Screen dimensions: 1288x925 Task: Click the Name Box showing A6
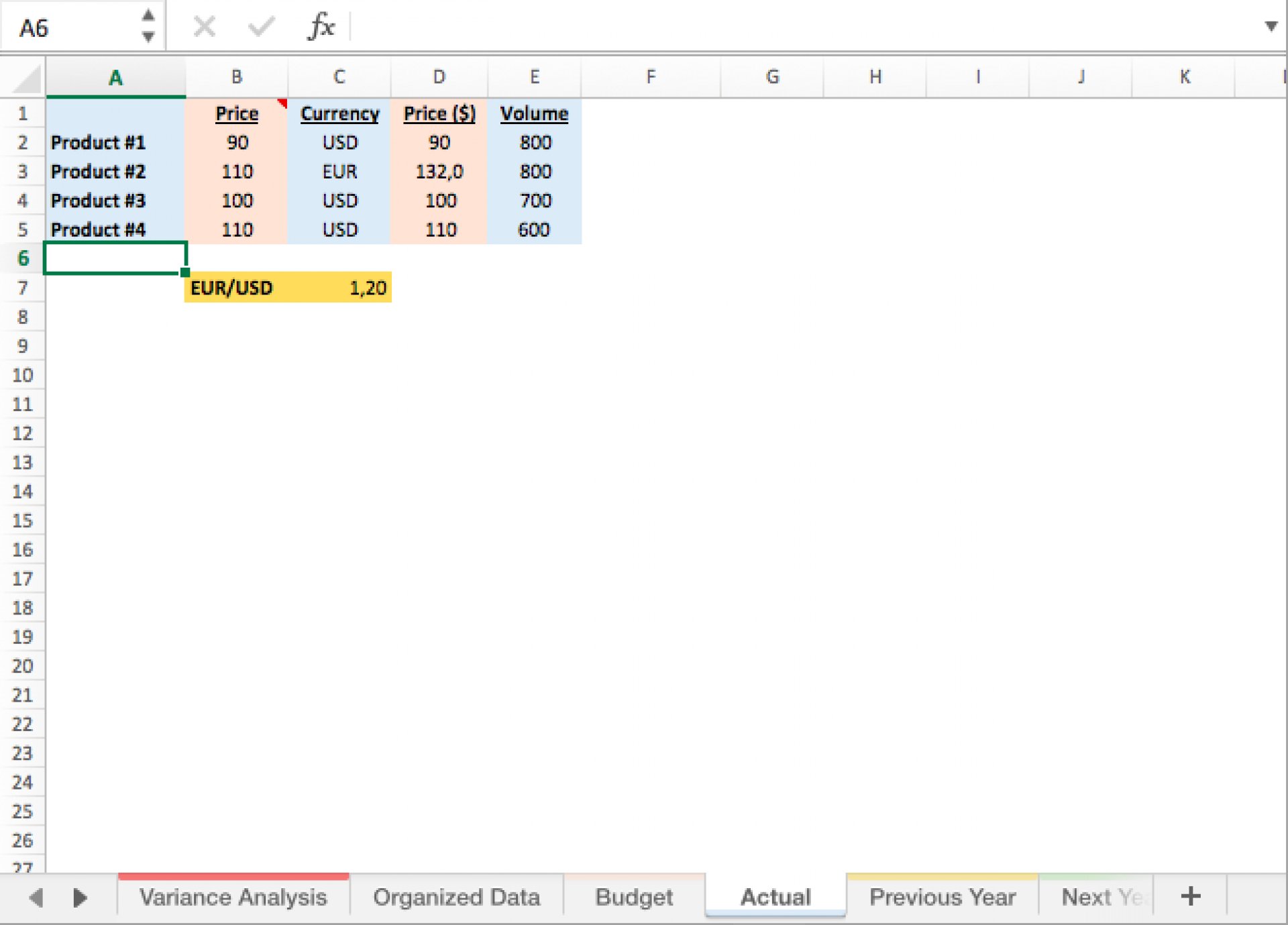[x=70, y=28]
